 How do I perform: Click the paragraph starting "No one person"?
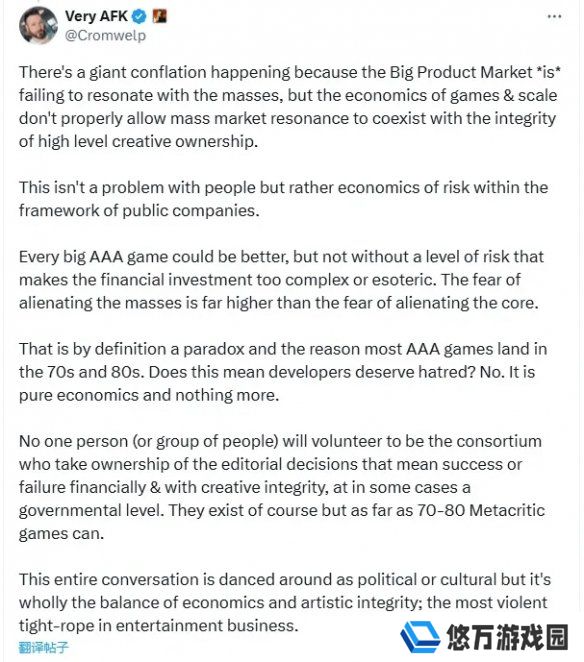point(282,487)
